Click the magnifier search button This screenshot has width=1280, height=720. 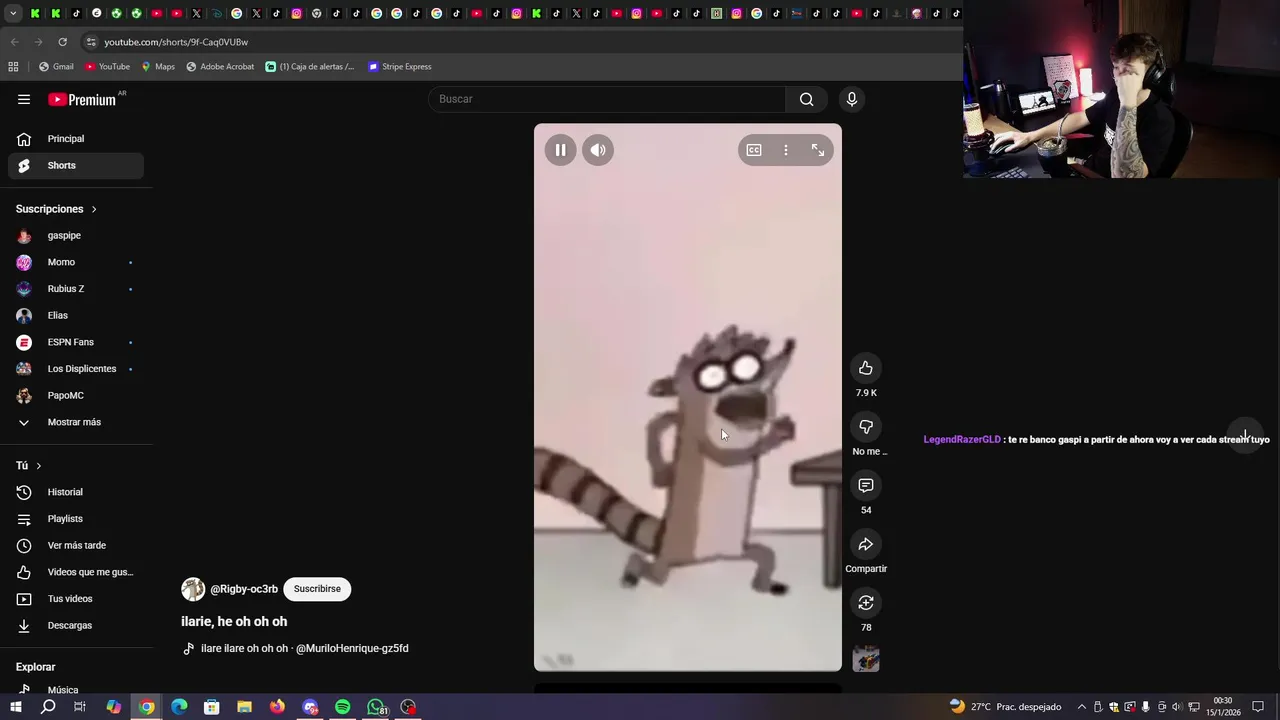(x=807, y=99)
